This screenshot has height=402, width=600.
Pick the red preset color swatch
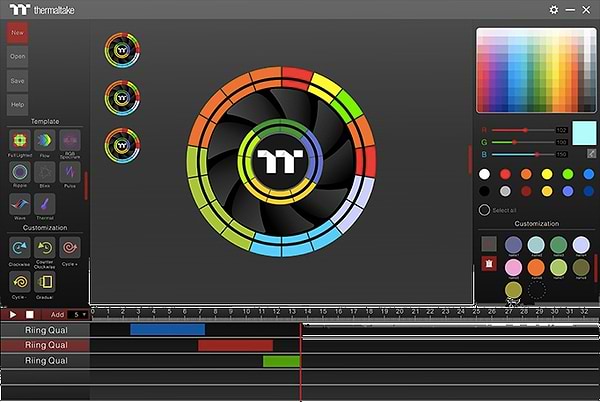[x=505, y=174]
